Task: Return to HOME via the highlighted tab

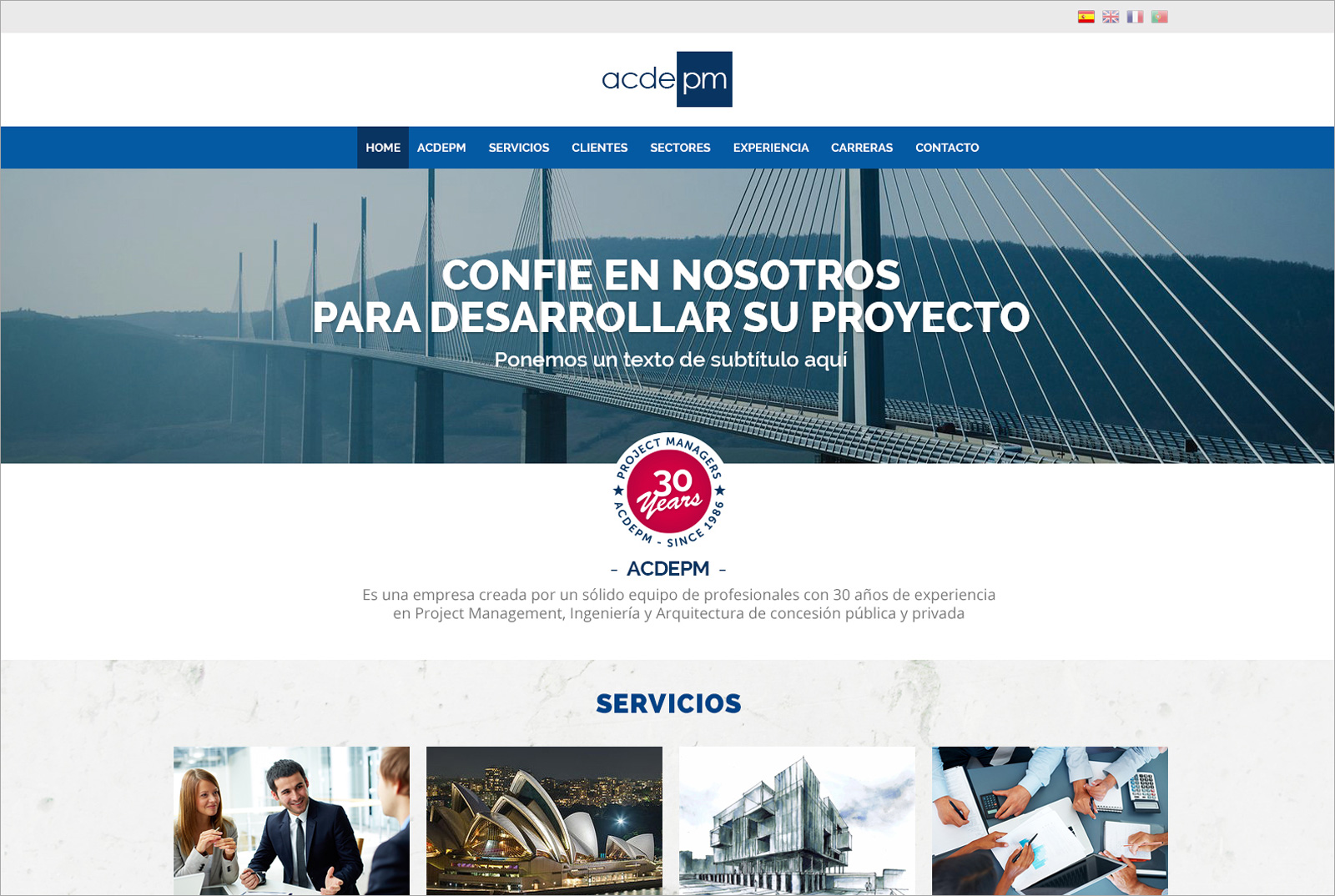Action: (382, 148)
